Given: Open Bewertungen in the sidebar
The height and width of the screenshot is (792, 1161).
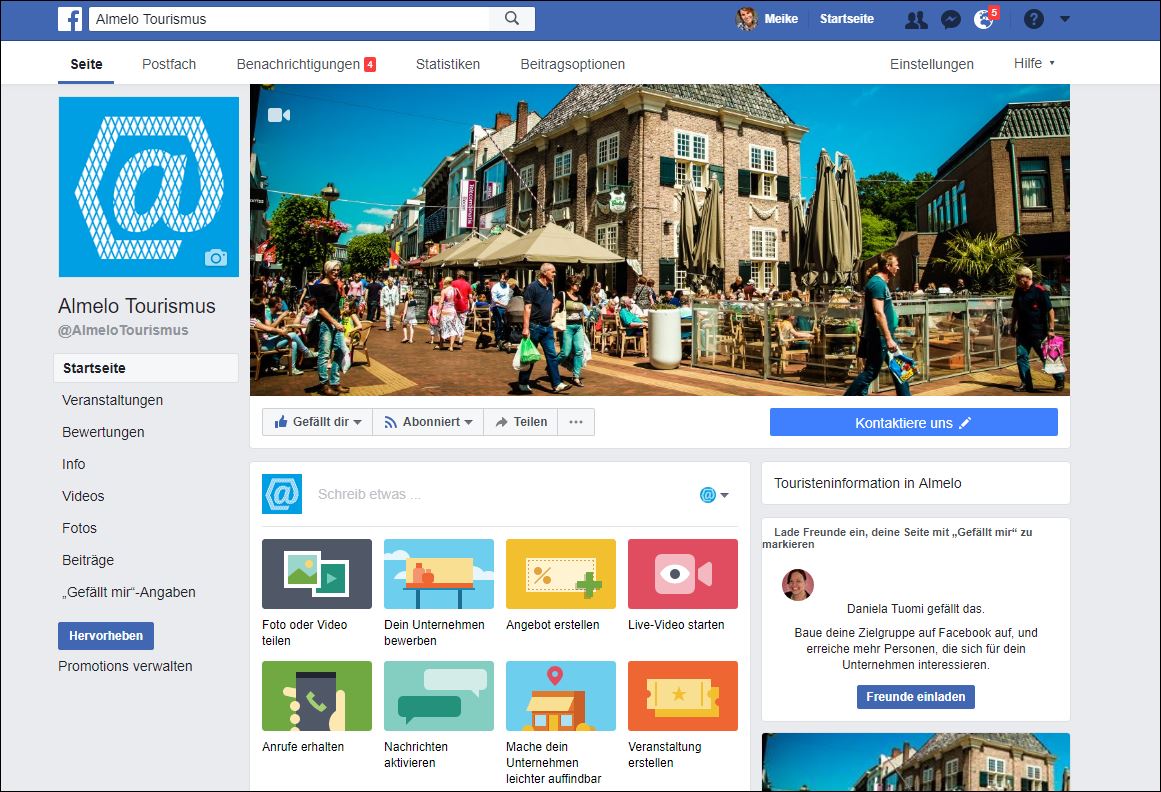Looking at the screenshot, I should 103,432.
